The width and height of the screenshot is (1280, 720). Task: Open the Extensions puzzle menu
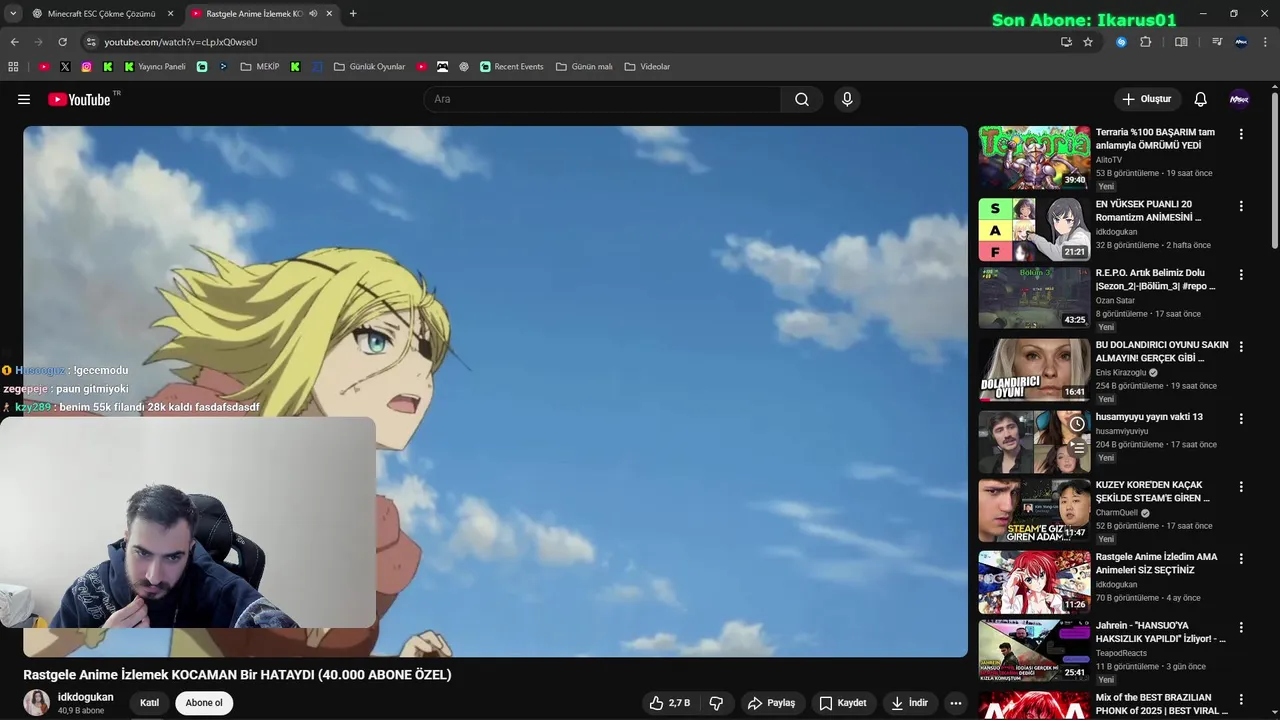(x=1146, y=42)
